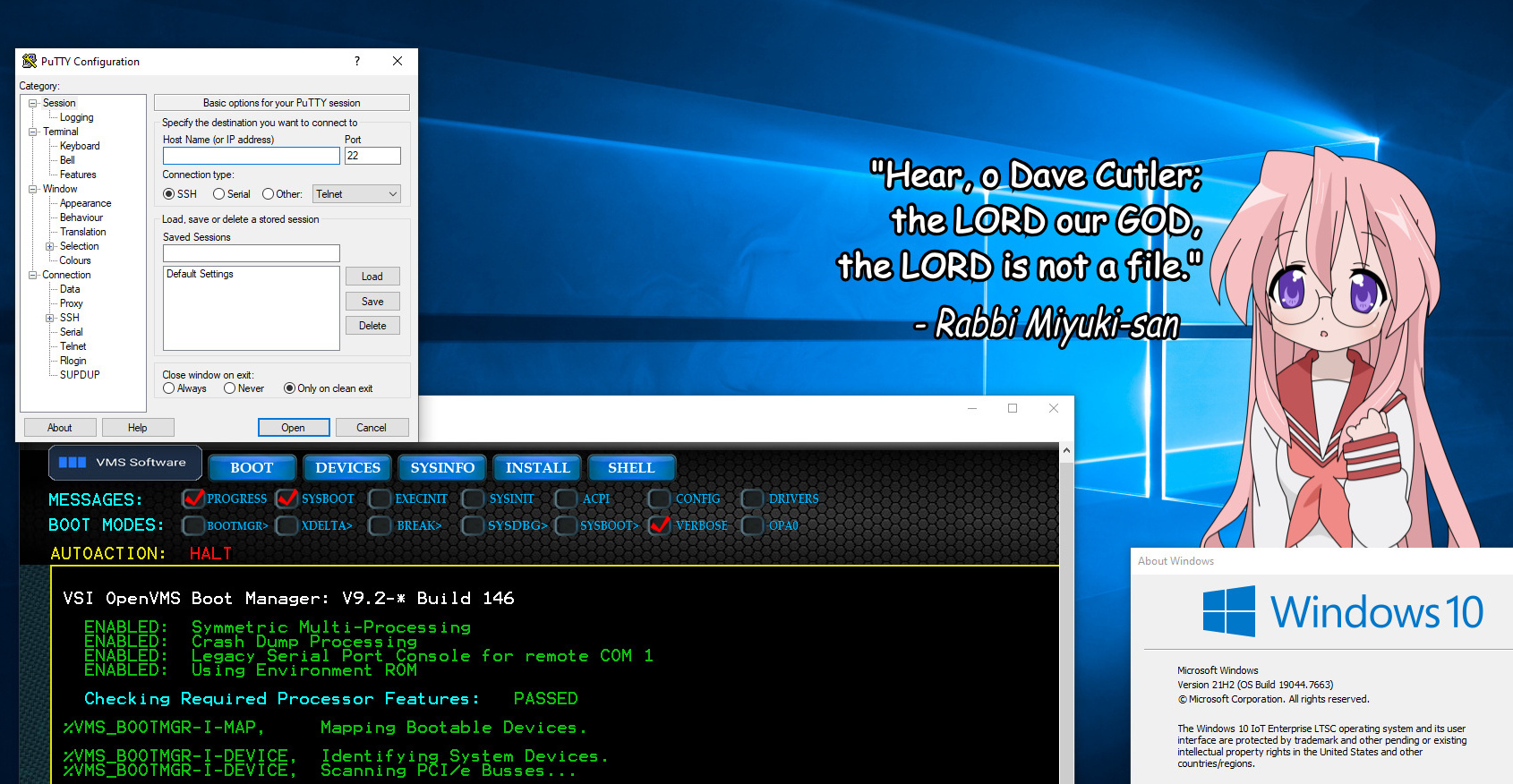Expand the SSH tree node
1513x784 pixels.
50,318
